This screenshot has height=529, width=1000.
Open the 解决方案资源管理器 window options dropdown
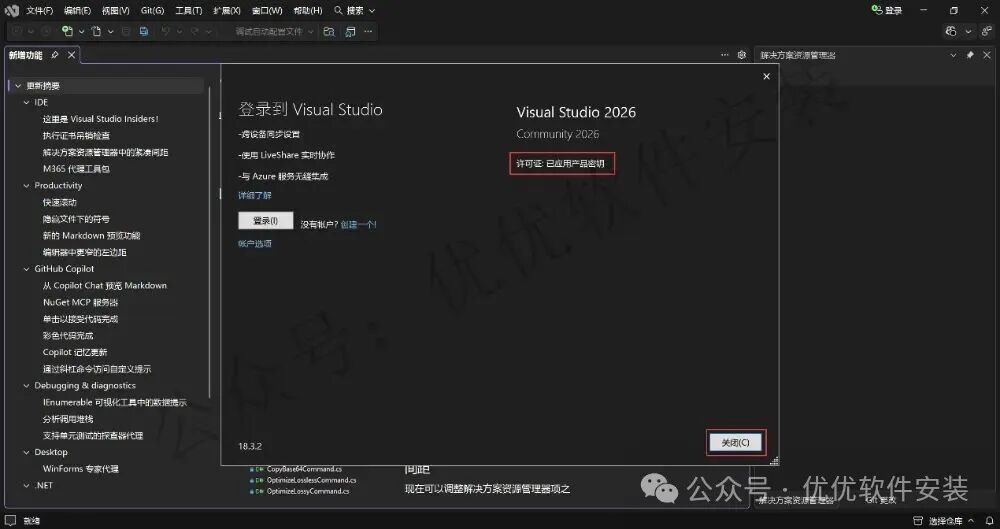tap(953, 56)
